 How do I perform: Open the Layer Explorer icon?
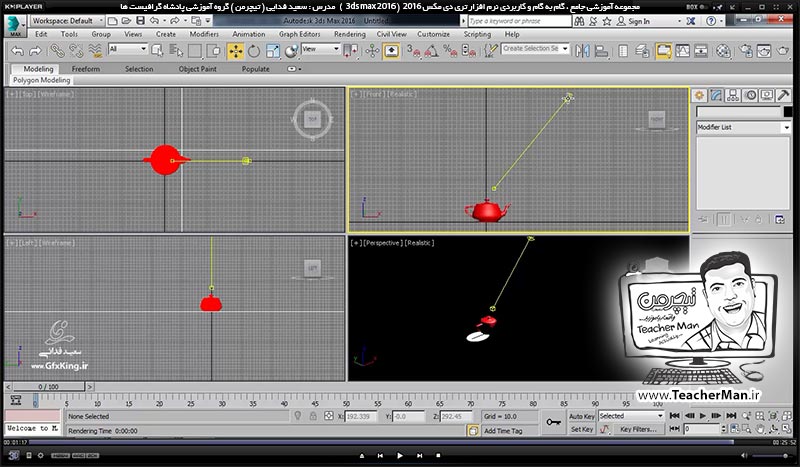pos(642,51)
